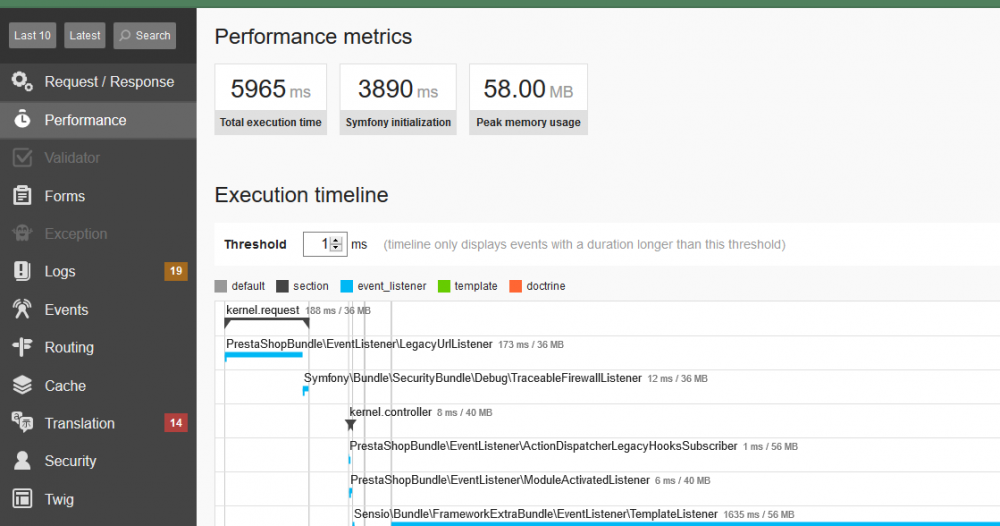Open the Last 10 profiles list

tap(32, 36)
